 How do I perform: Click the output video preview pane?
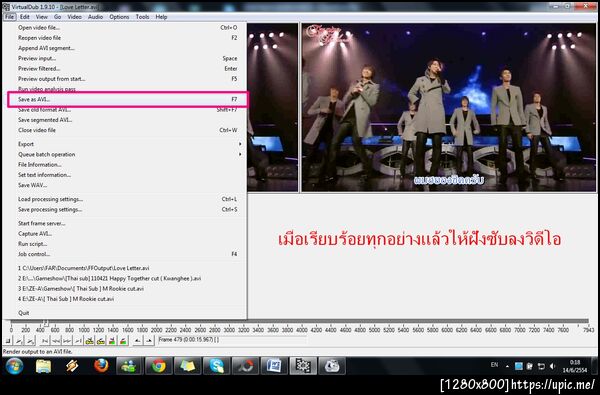448,108
